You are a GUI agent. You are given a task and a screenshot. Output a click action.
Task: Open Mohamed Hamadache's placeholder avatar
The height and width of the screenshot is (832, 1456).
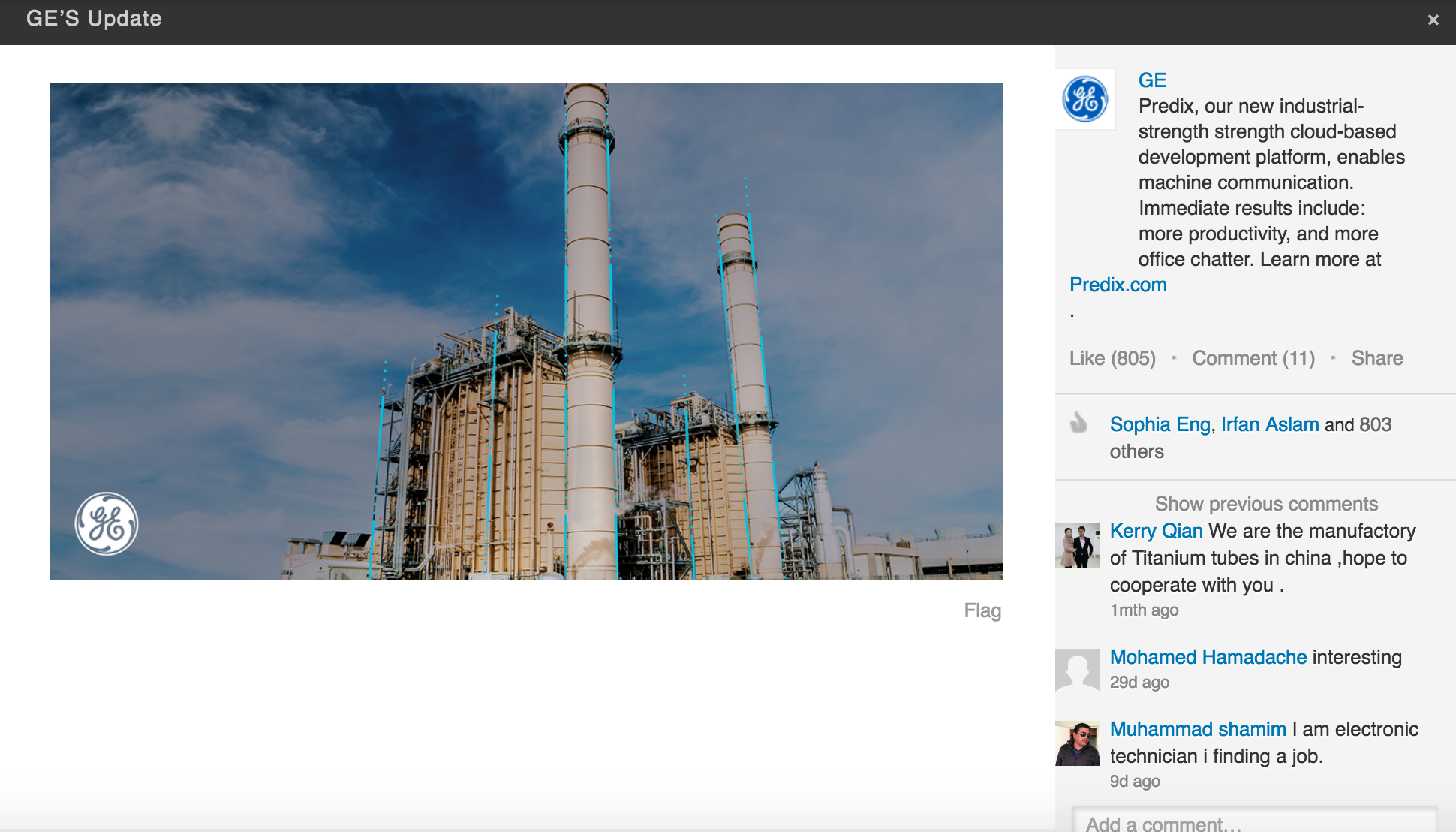[1078, 671]
